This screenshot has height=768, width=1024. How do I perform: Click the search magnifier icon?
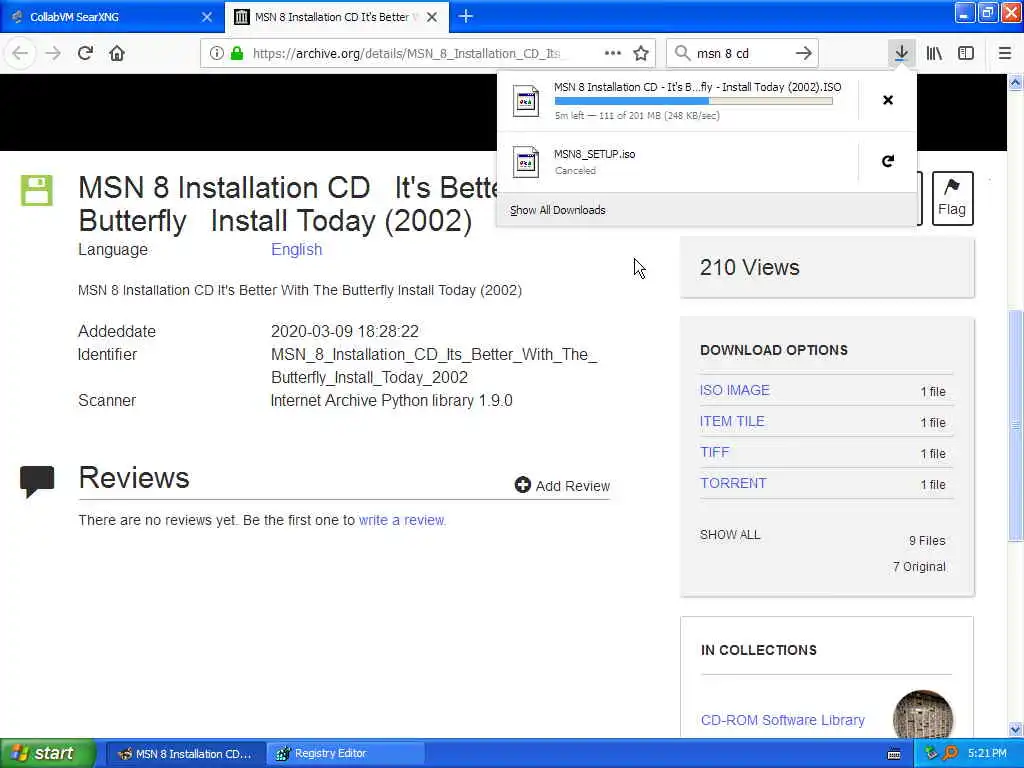[x=682, y=53]
